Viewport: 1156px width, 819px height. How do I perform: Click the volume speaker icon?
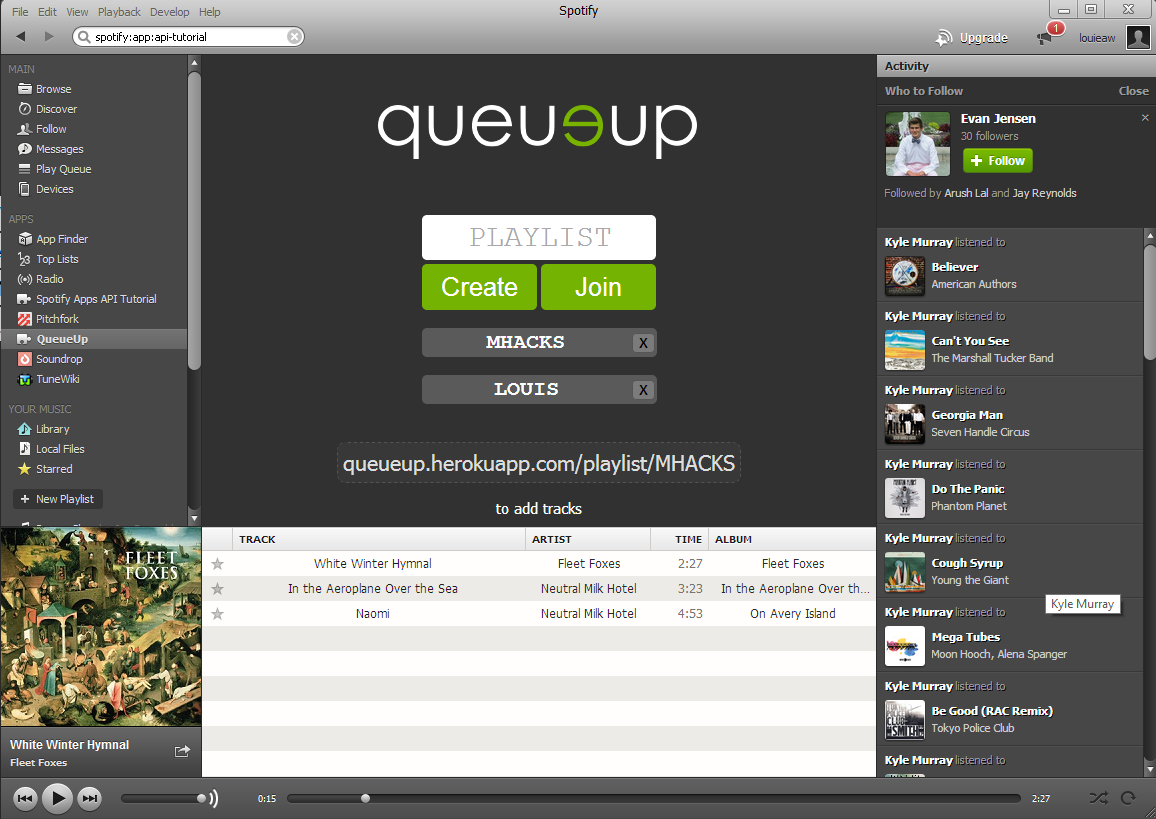[214, 798]
